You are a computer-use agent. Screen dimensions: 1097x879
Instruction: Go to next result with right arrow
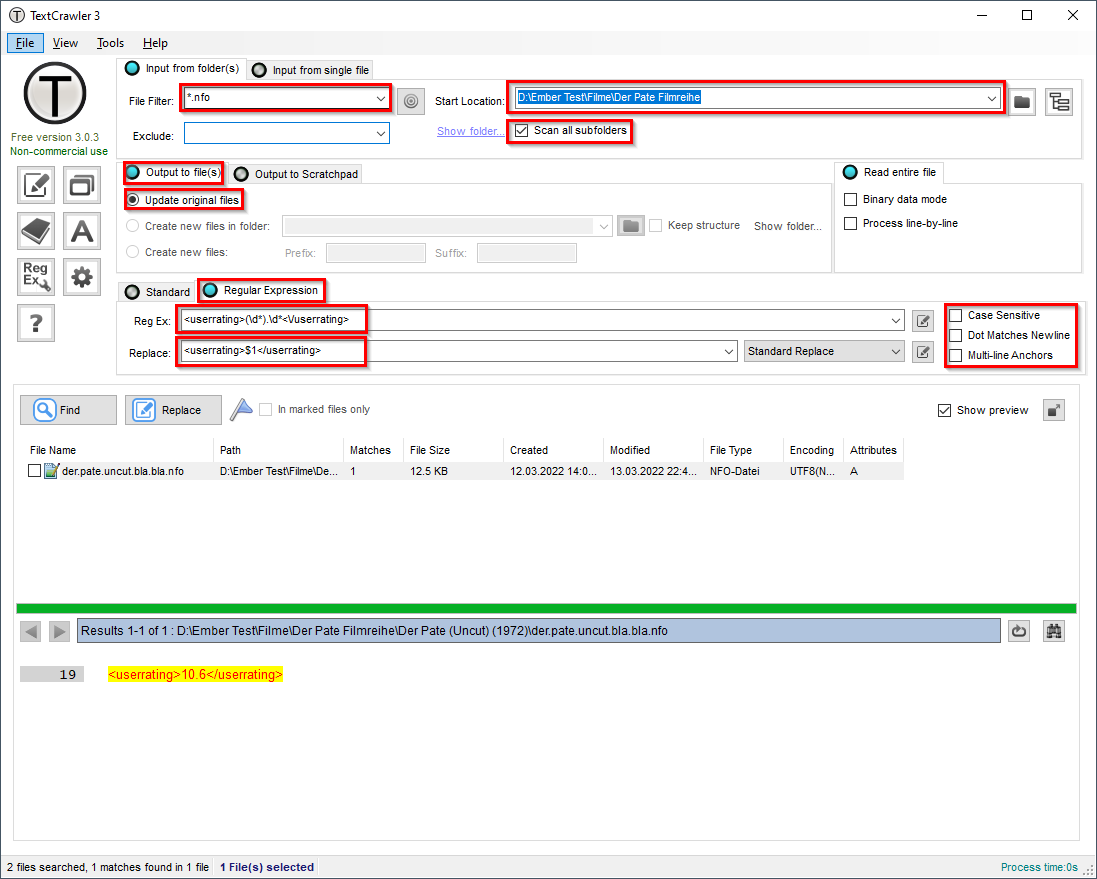59,631
